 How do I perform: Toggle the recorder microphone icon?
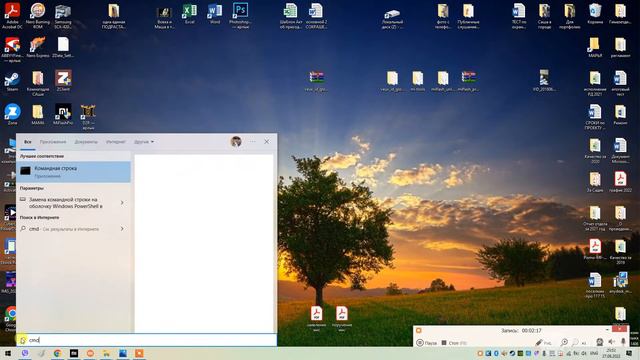click(x=623, y=342)
